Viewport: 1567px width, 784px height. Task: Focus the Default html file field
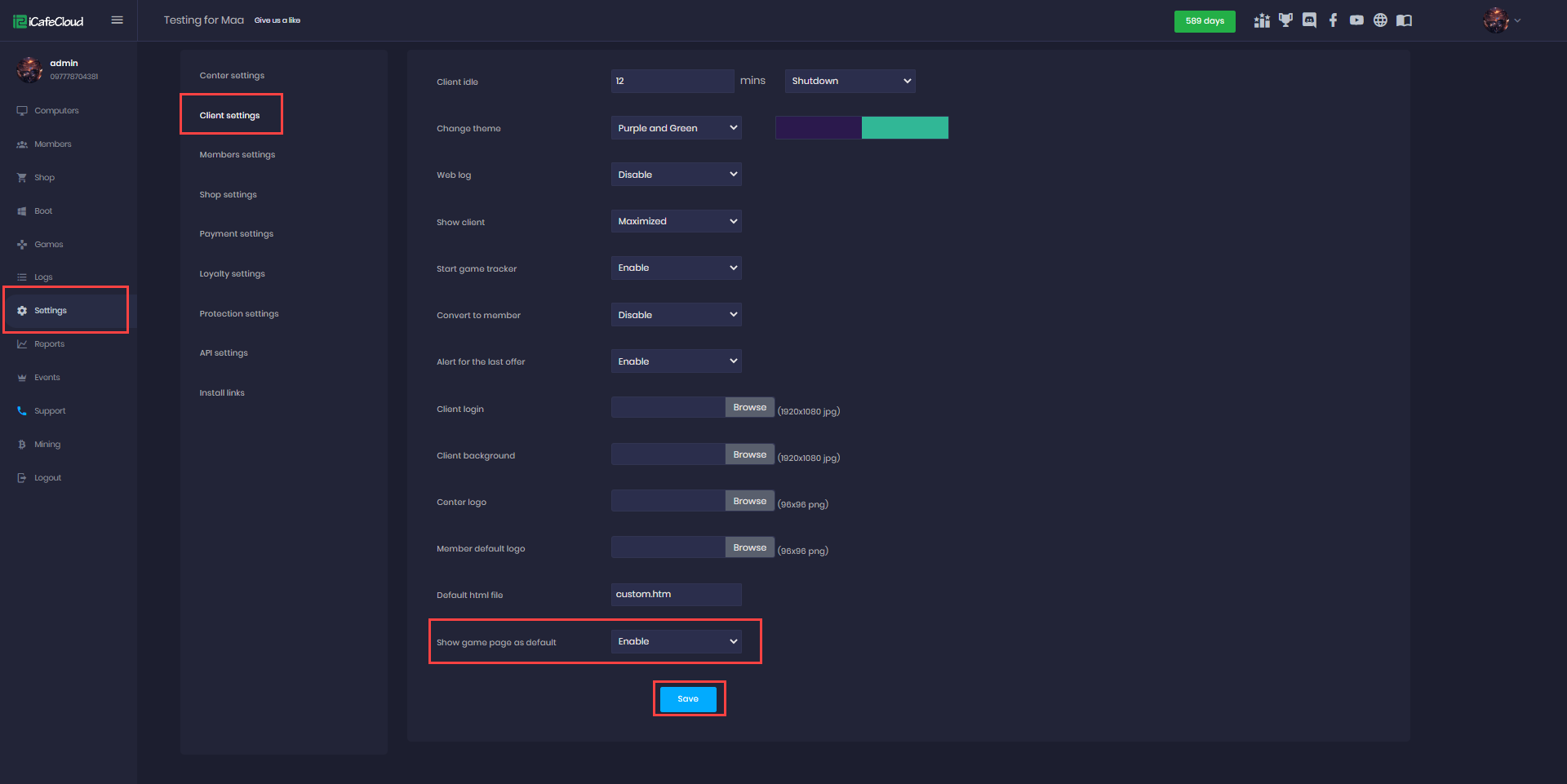tap(676, 595)
